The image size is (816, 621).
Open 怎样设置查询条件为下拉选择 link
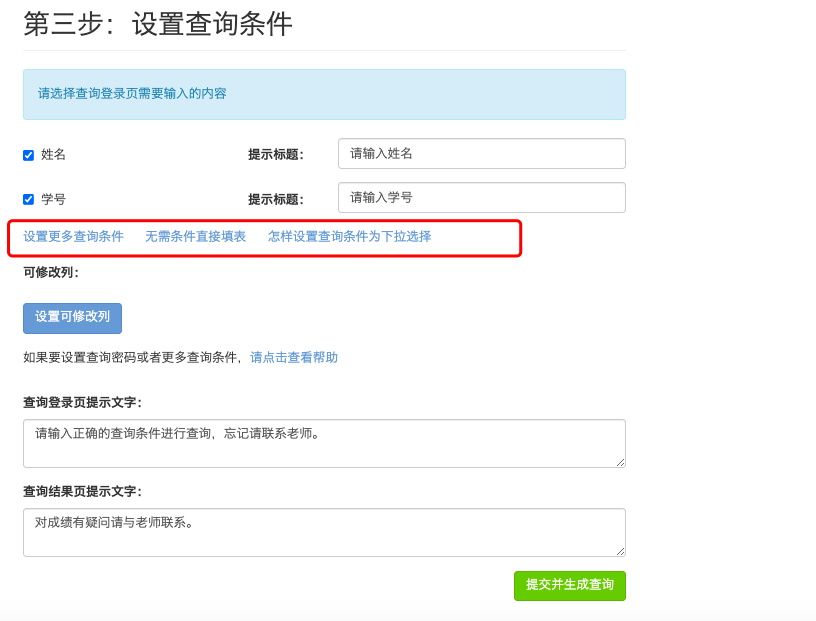click(x=349, y=236)
